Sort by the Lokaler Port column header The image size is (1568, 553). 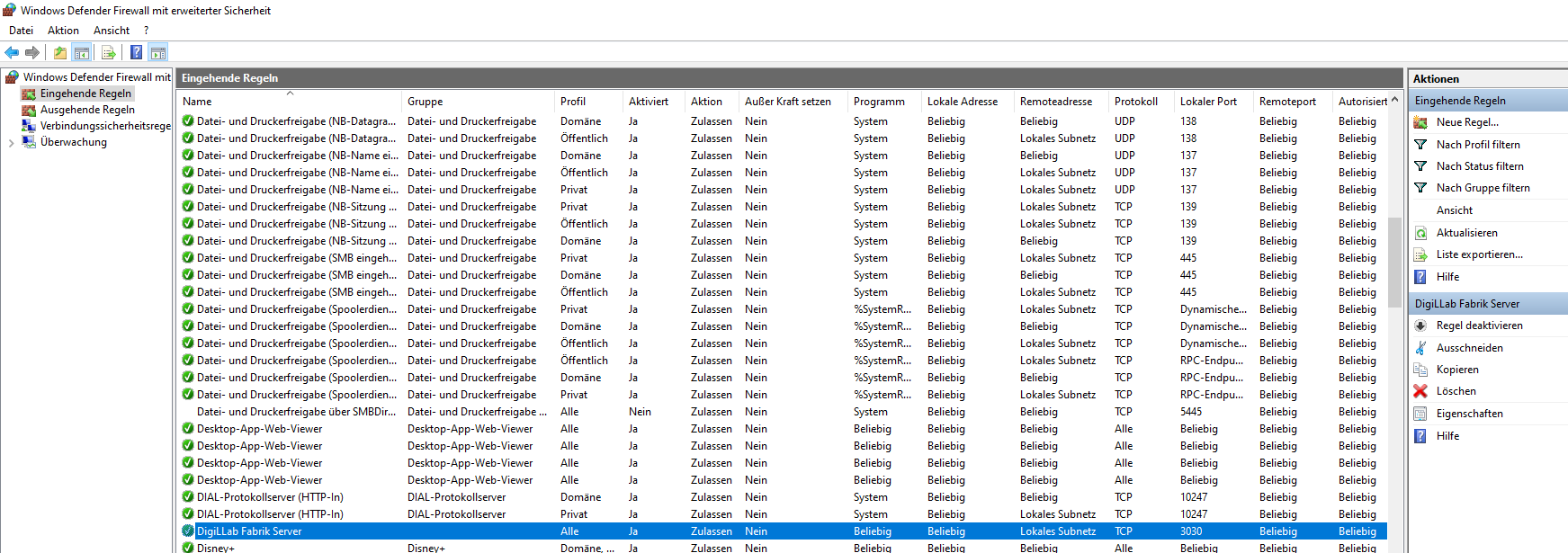(x=1214, y=102)
